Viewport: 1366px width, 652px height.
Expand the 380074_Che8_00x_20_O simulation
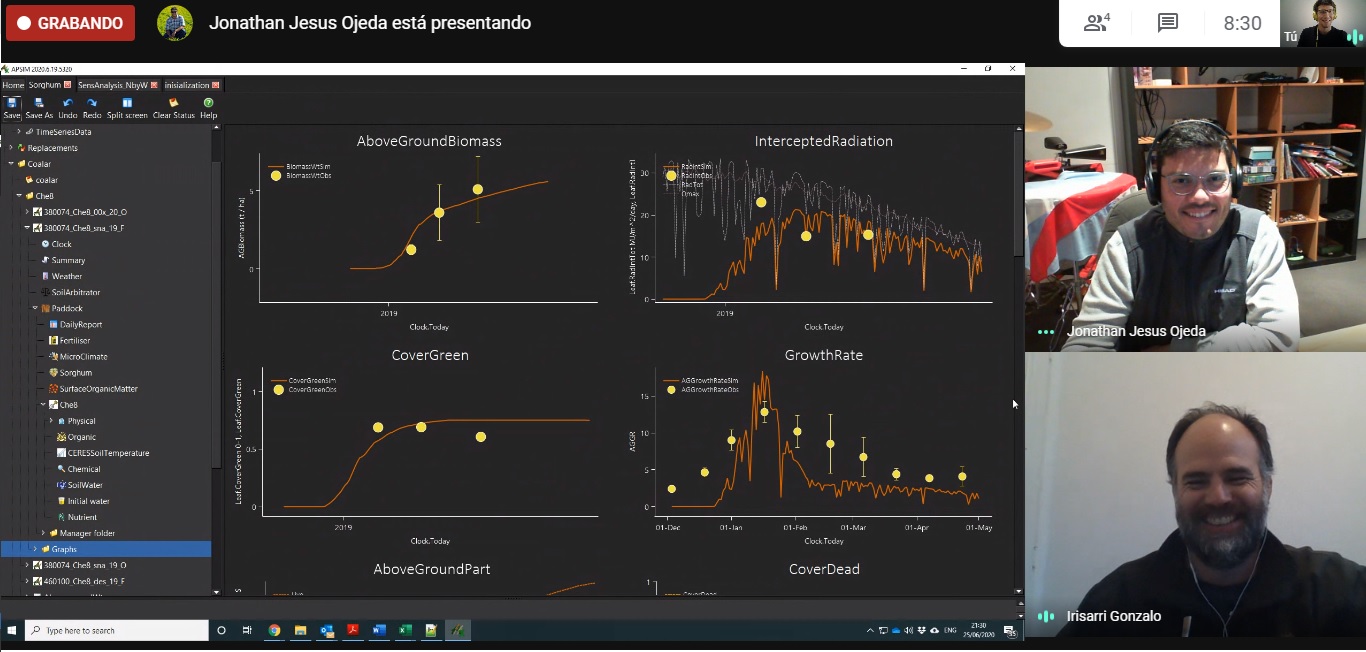tap(27, 212)
